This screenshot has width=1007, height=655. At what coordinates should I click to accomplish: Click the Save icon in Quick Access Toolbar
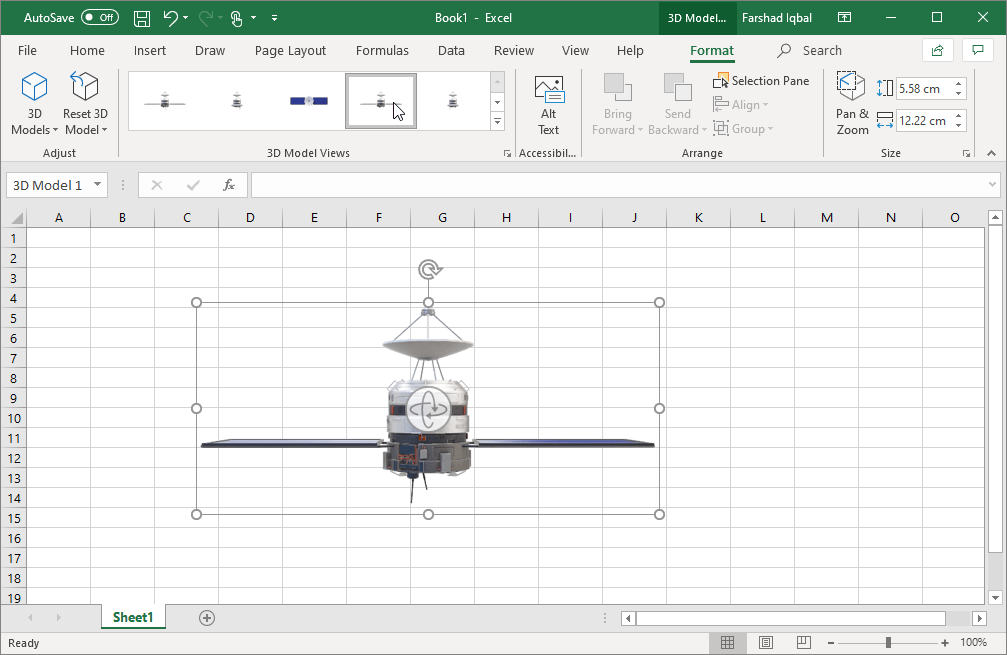(x=141, y=17)
